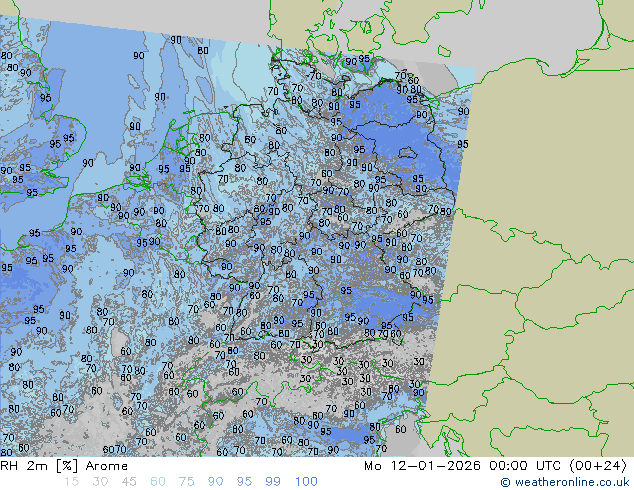
Task: Select the 60 value in the bottom legend scale
Action: pos(158,482)
